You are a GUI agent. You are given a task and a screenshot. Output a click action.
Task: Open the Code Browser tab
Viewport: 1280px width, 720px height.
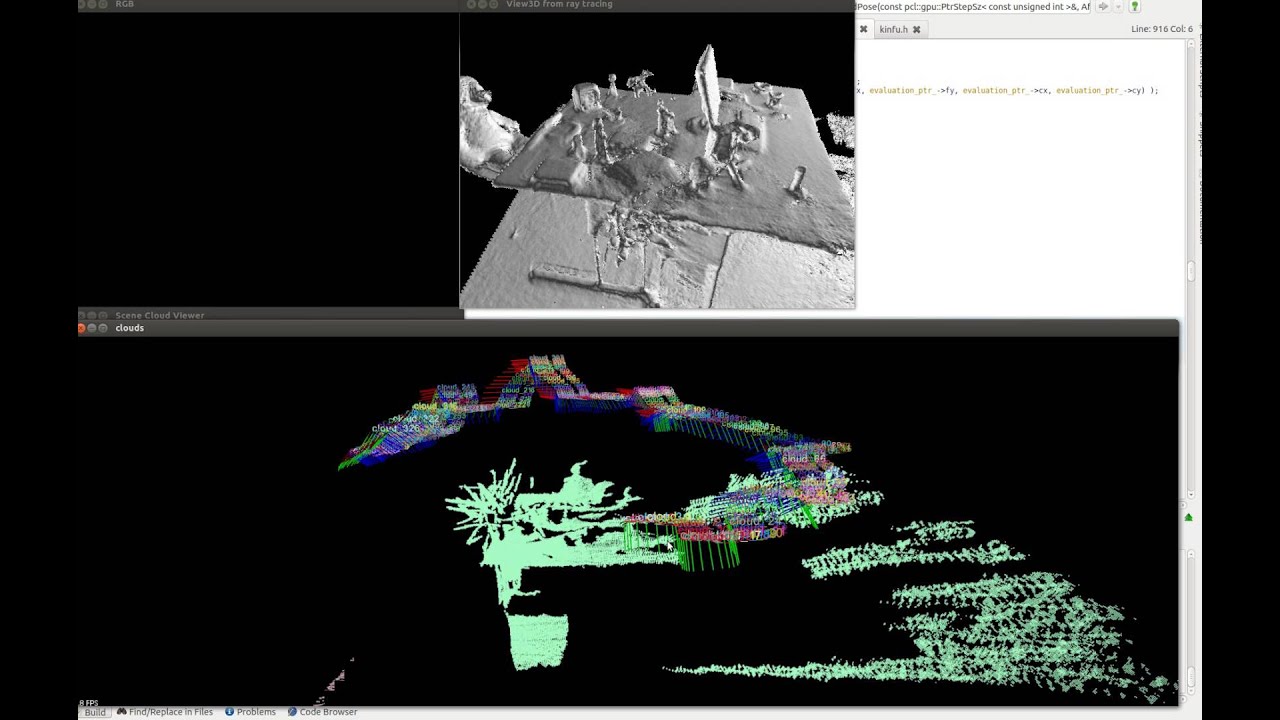click(322, 712)
